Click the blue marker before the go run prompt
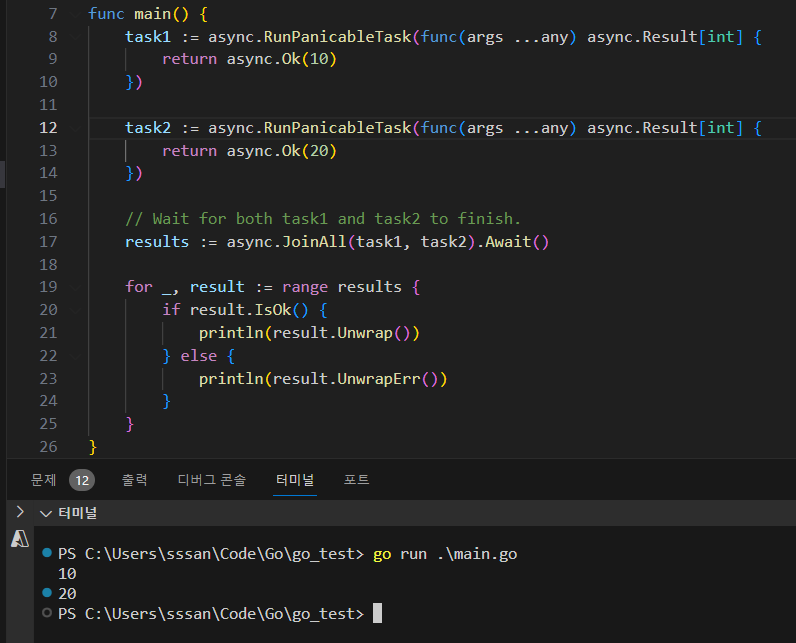This screenshot has height=643, width=796. pos(47,553)
